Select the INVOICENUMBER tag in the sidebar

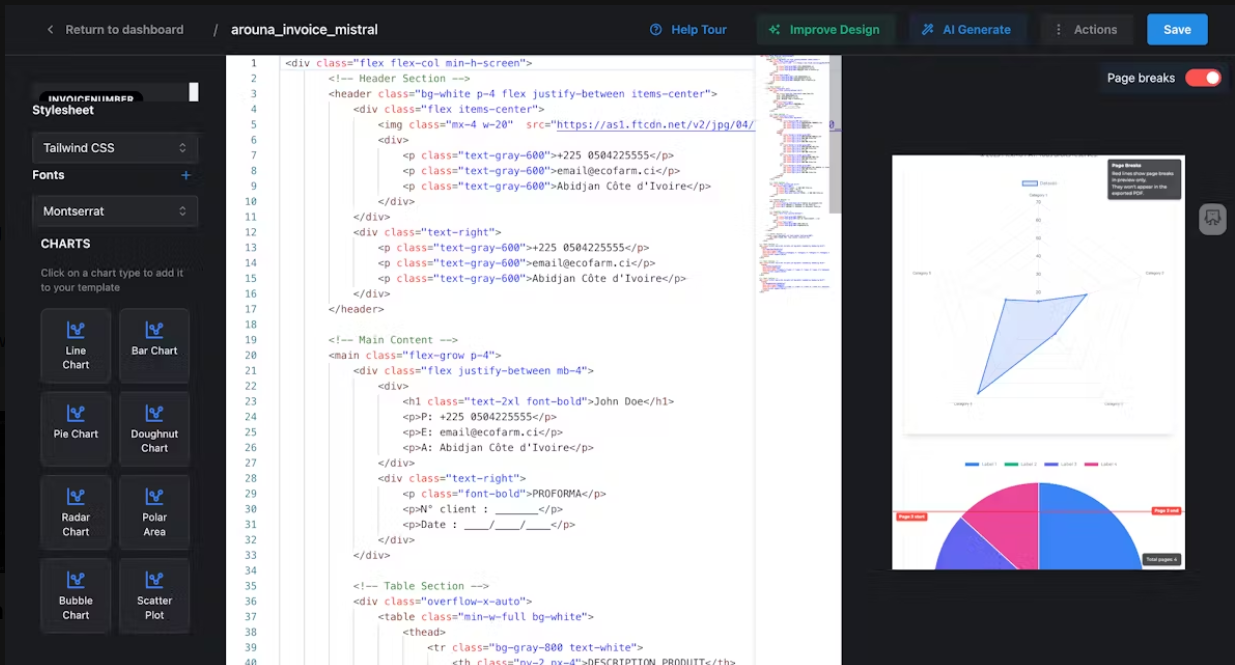(x=90, y=98)
